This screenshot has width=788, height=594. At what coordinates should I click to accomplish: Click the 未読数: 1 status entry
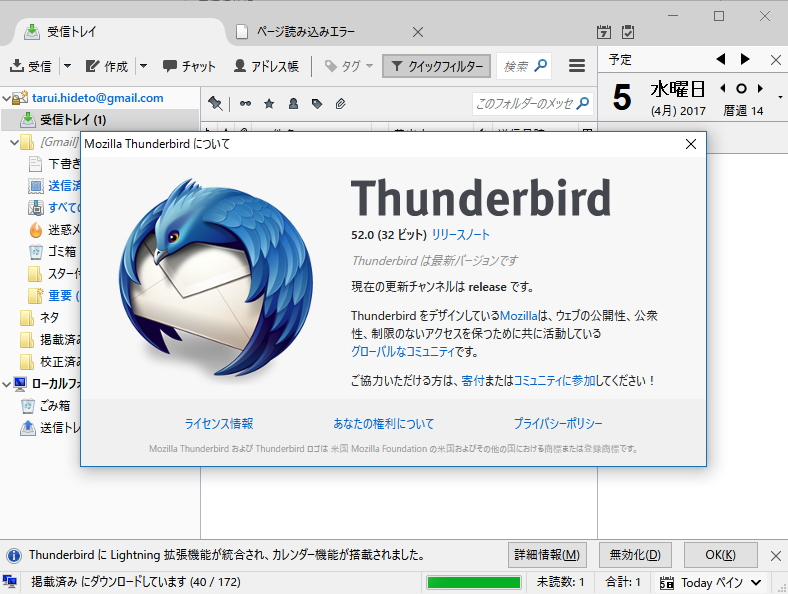pos(560,582)
